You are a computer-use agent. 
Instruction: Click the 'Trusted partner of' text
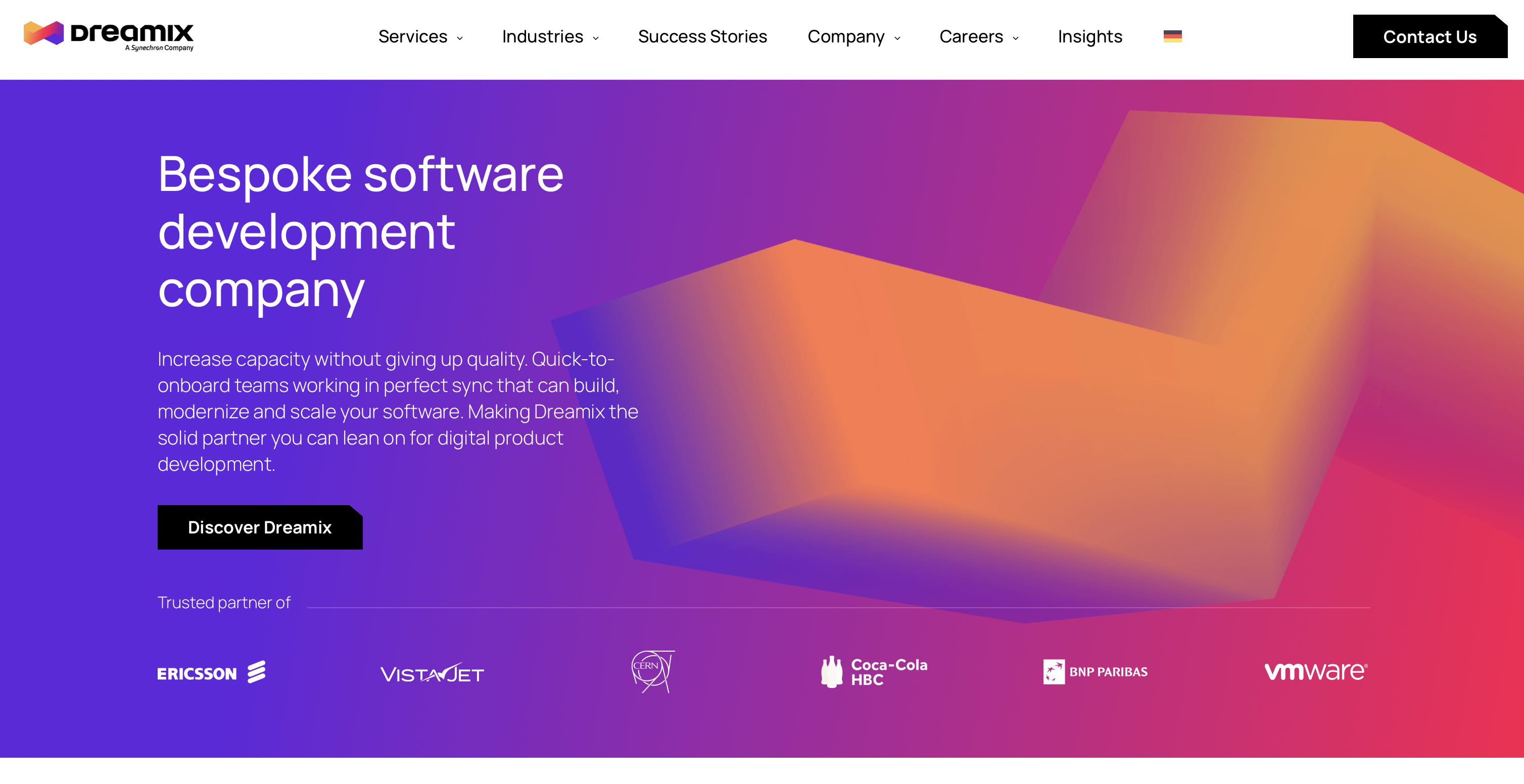(x=224, y=603)
